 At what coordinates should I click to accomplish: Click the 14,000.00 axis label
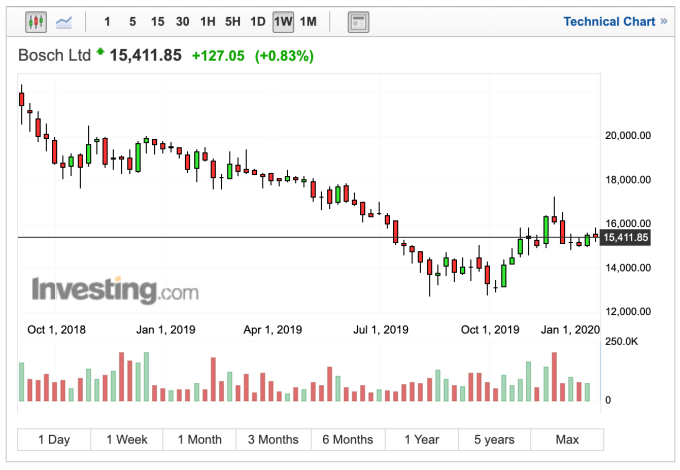click(x=628, y=268)
